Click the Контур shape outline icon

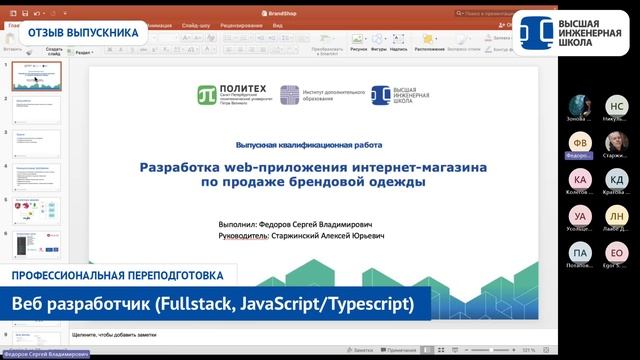(488, 50)
